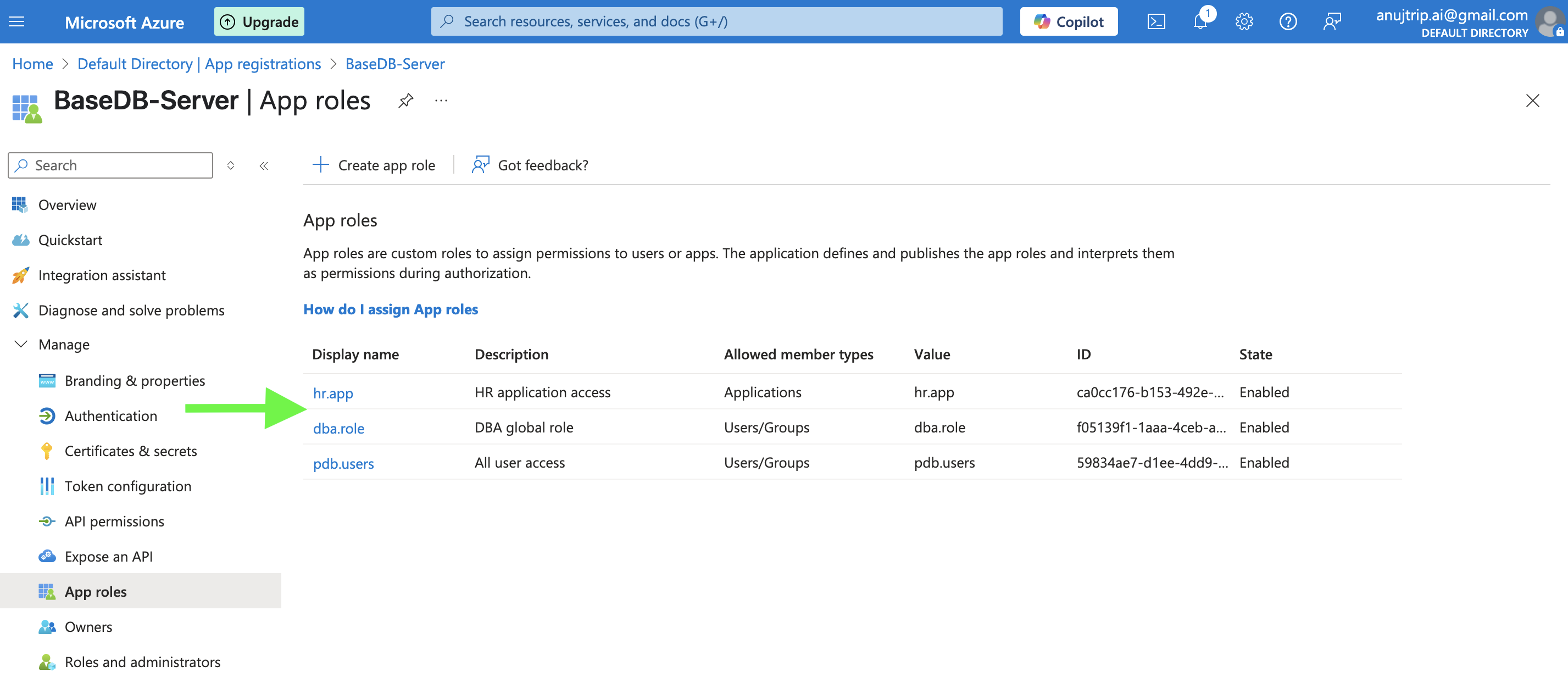Screen dimensions: 1568x677
Task: Click Create app role button
Action: point(374,165)
